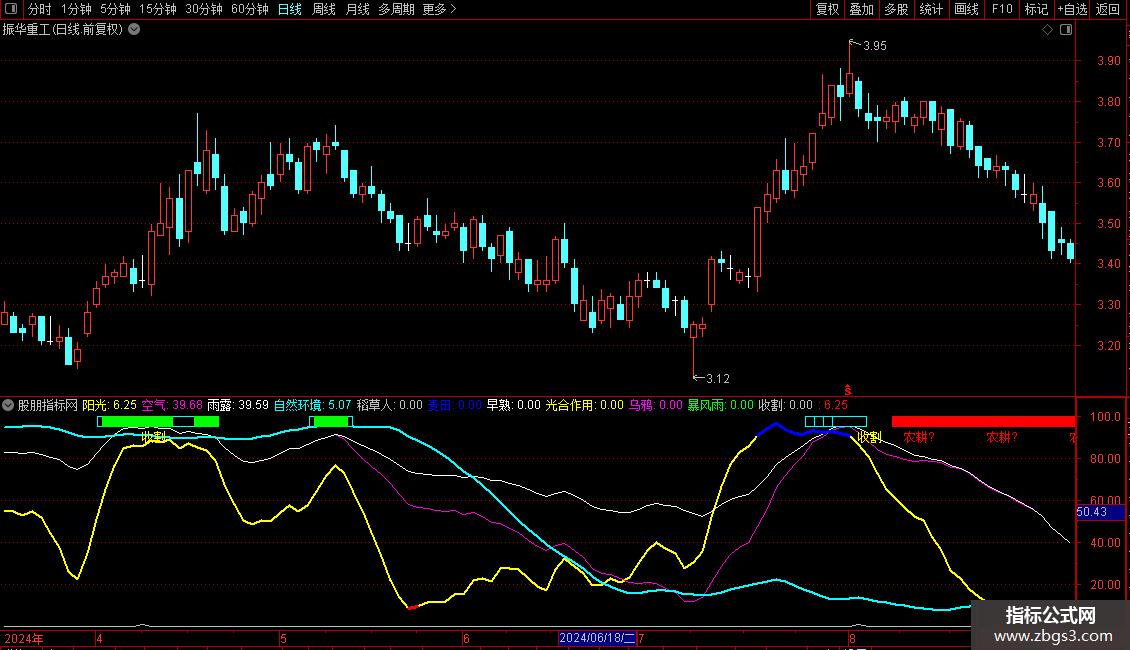This screenshot has height=650, width=1130.
Task: Open the 叠加 overlay tool
Action: tap(861, 9)
